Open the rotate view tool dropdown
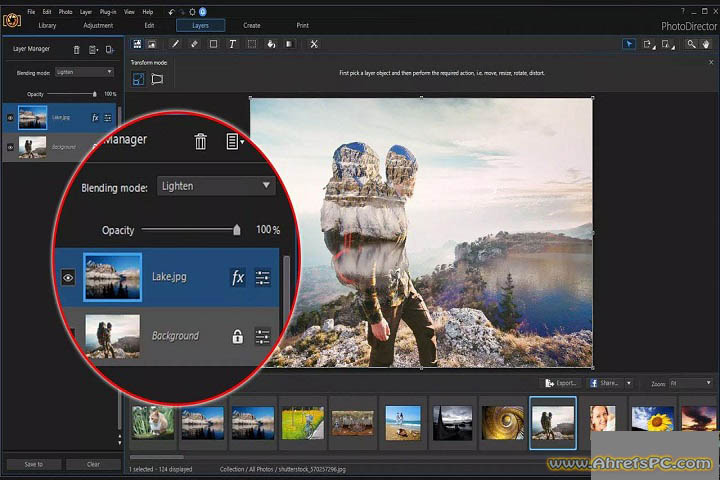This screenshot has height=480, width=720. (x=648, y=44)
